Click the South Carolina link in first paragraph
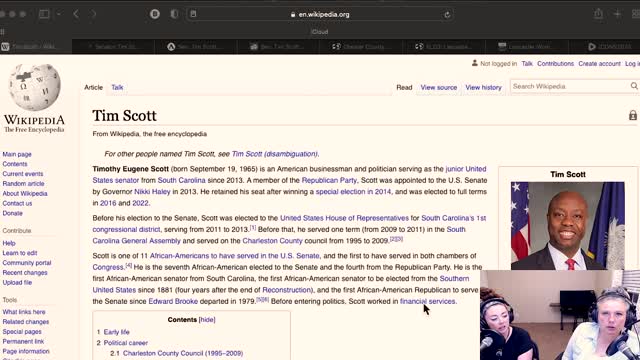Viewport: 640px width, 360px height. [x=182, y=180]
